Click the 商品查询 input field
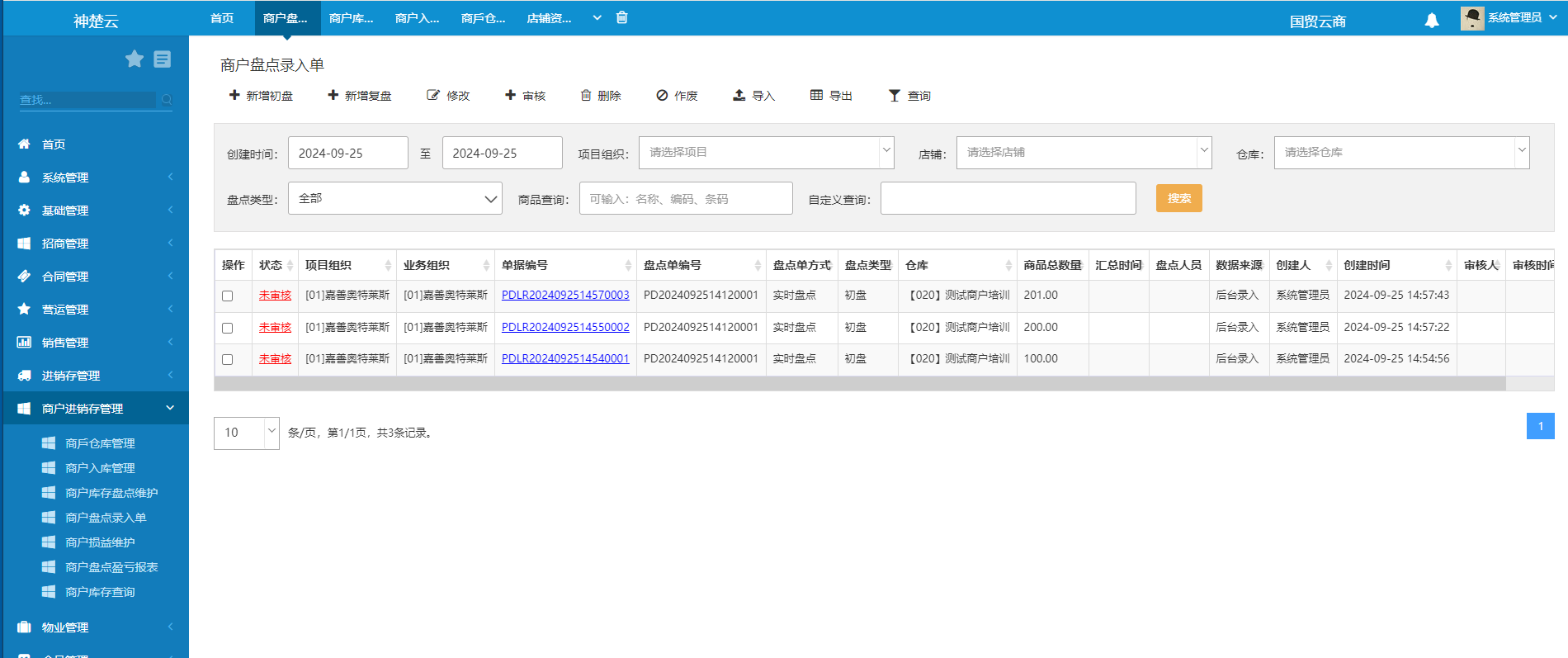The height and width of the screenshot is (658, 1568). tap(686, 198)
